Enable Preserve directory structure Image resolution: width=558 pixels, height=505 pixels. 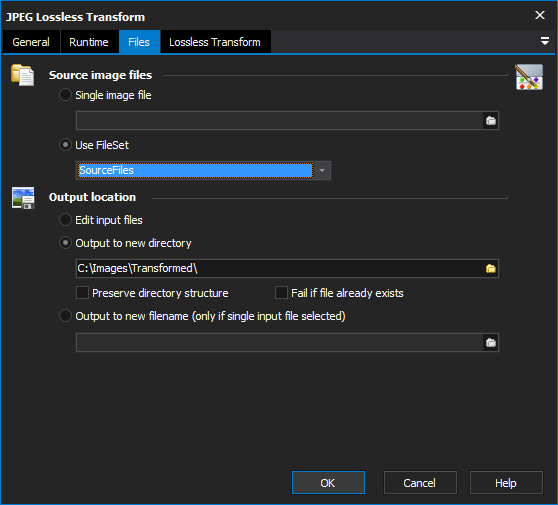[x=82, y=293]
